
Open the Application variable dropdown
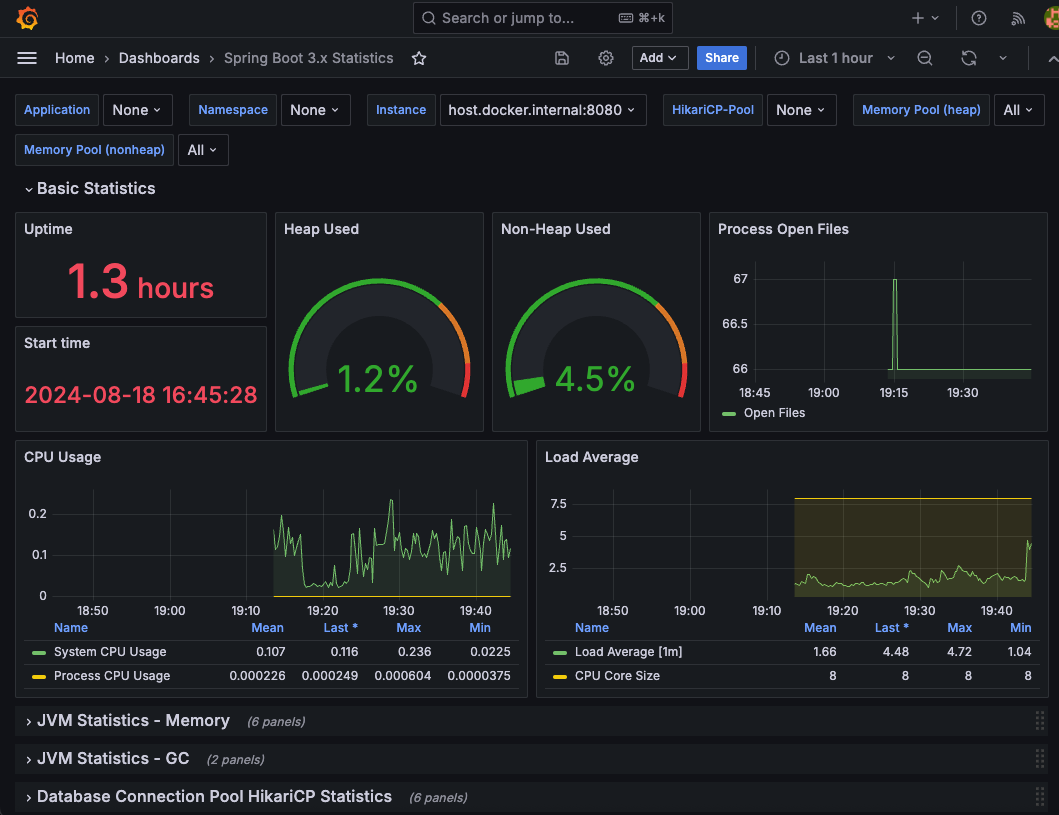(137, 110)
